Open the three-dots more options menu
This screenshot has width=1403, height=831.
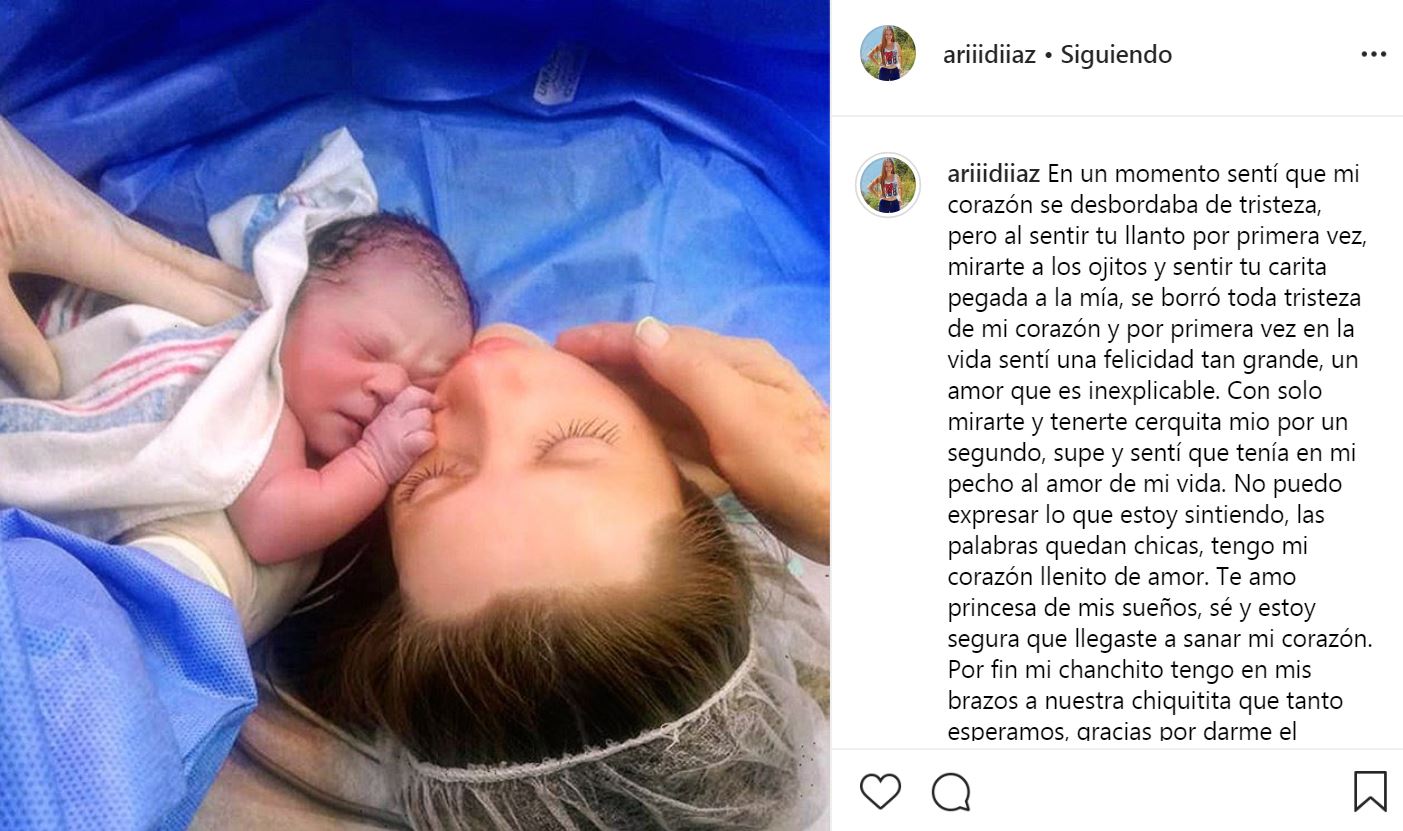(1373, 54)
